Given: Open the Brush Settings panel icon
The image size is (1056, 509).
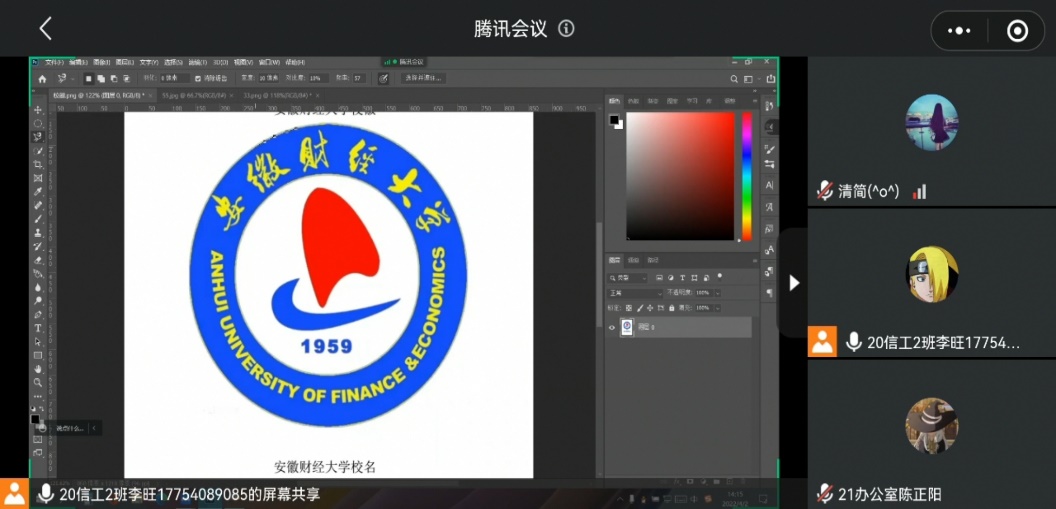Looking at the screenshot, I should [770, 149].
